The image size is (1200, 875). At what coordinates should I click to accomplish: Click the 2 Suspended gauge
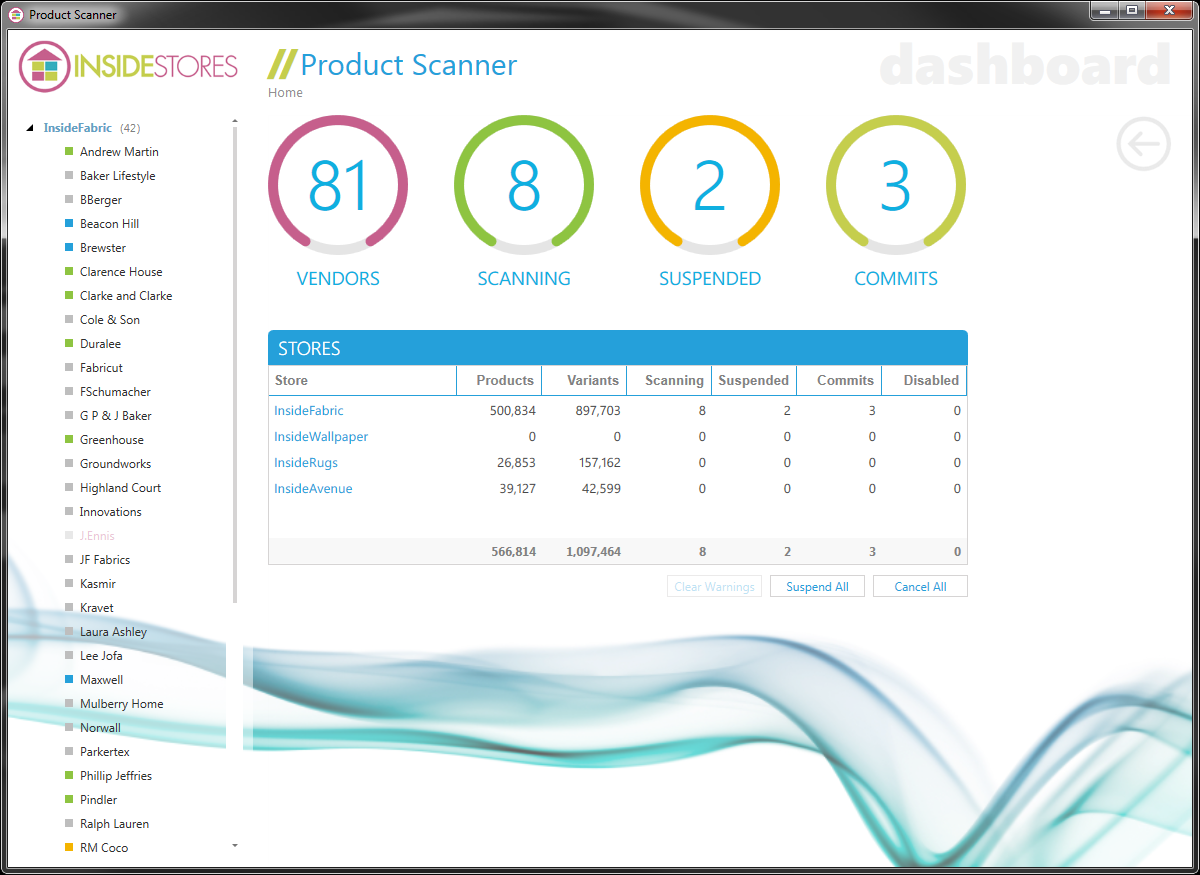pos(710,186)
